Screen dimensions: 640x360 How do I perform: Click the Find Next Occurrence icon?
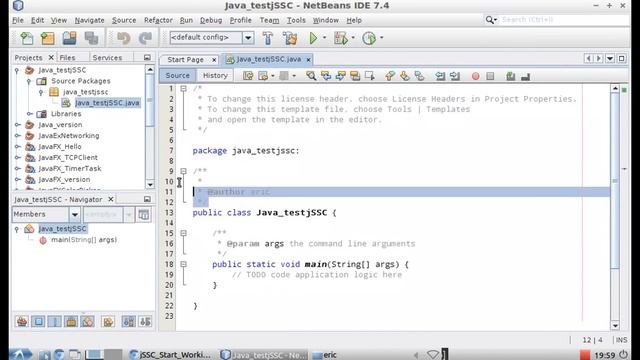tap(340, 76)
